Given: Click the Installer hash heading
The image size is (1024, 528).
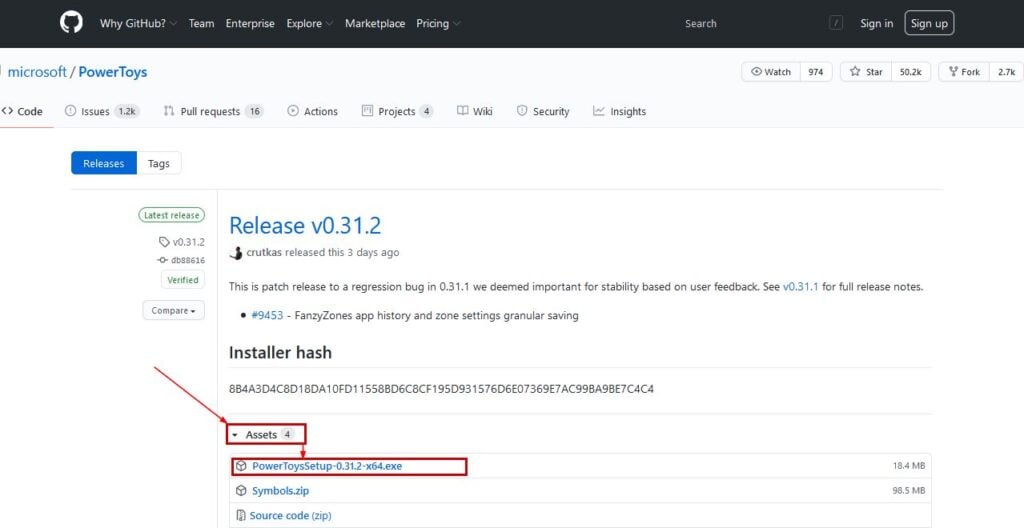Looking at the screenshot, I should (280, 353).
